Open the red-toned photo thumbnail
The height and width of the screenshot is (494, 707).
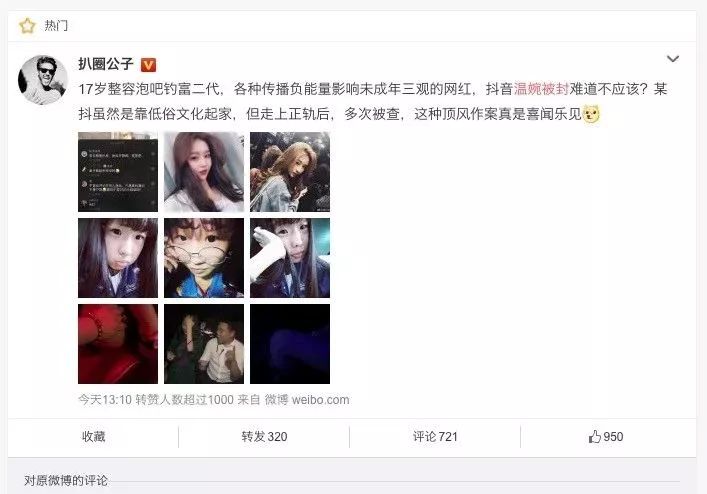[118, 344]
